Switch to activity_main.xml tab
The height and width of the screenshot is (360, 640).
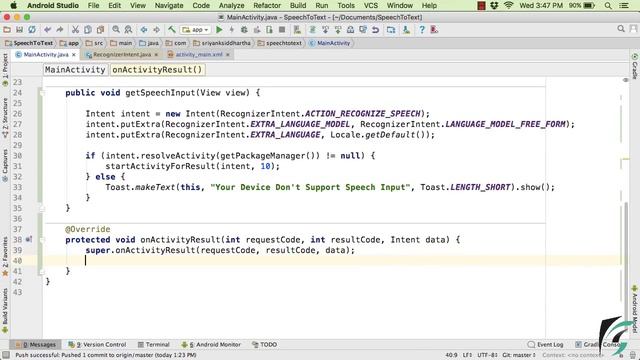pos(199,55)
